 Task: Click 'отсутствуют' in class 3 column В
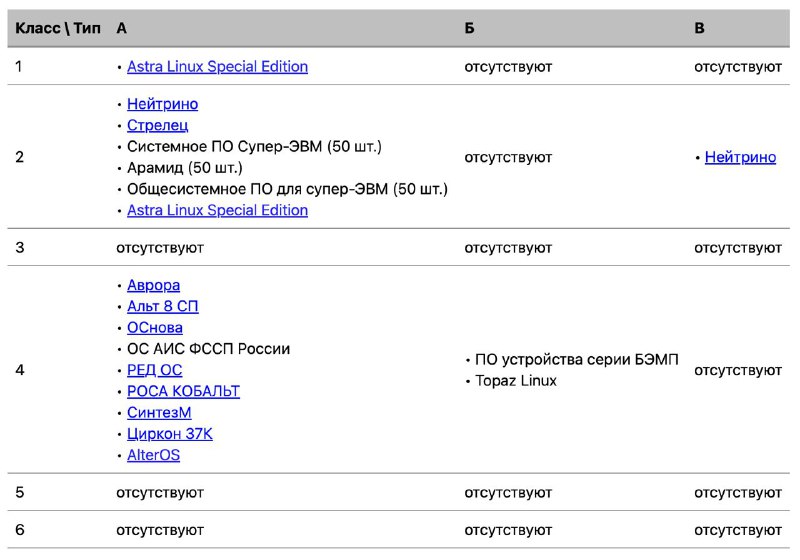coord(738,248)
